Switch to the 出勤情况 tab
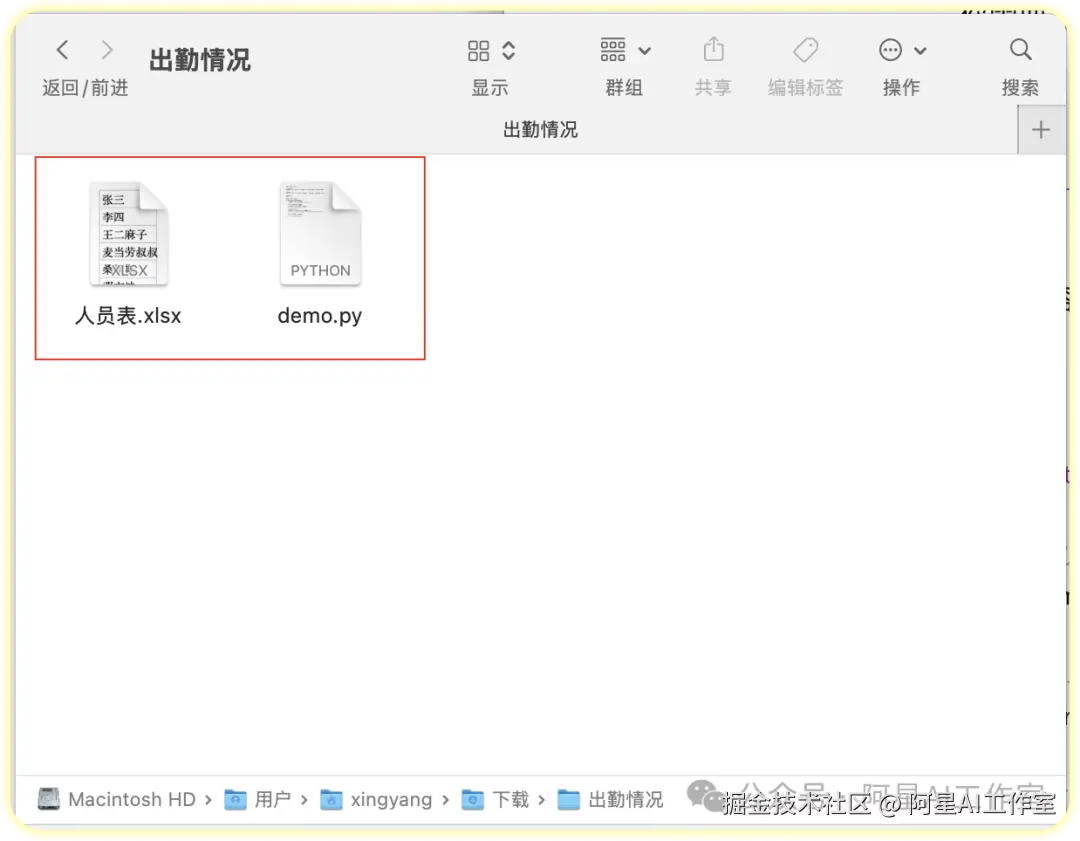 540,129
